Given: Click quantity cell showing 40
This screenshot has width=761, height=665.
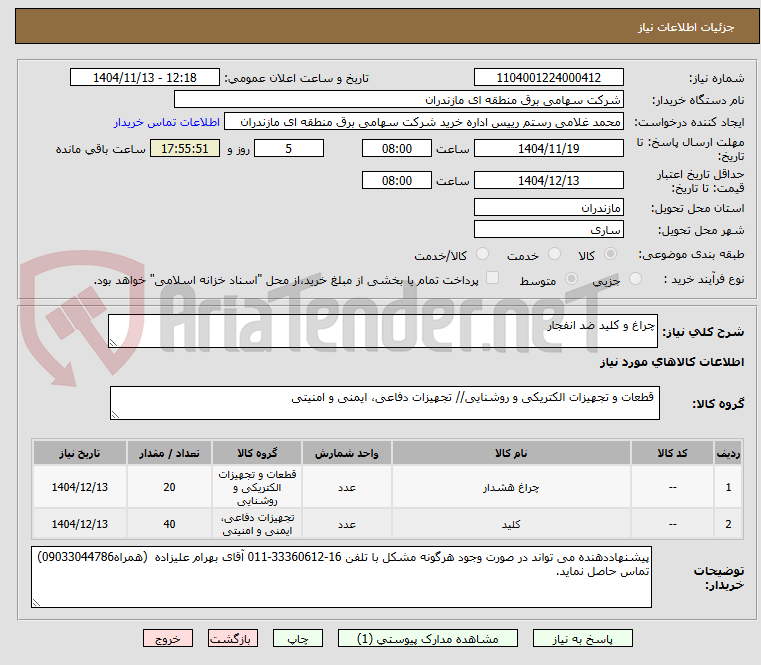Looking at the screenshot, I should pyautogui.click(x=169, y=524).
